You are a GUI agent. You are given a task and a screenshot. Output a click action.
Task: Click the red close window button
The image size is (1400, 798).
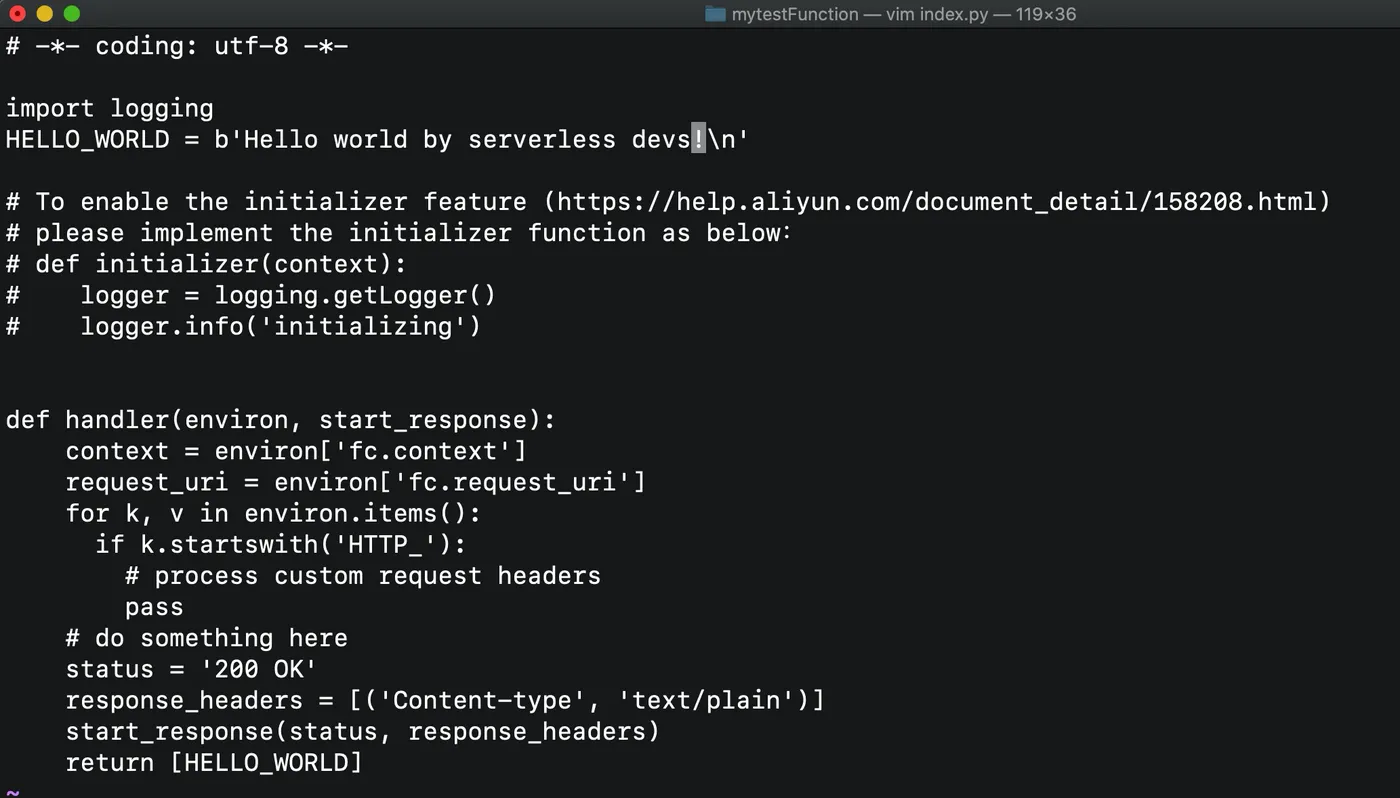(17, 14)
